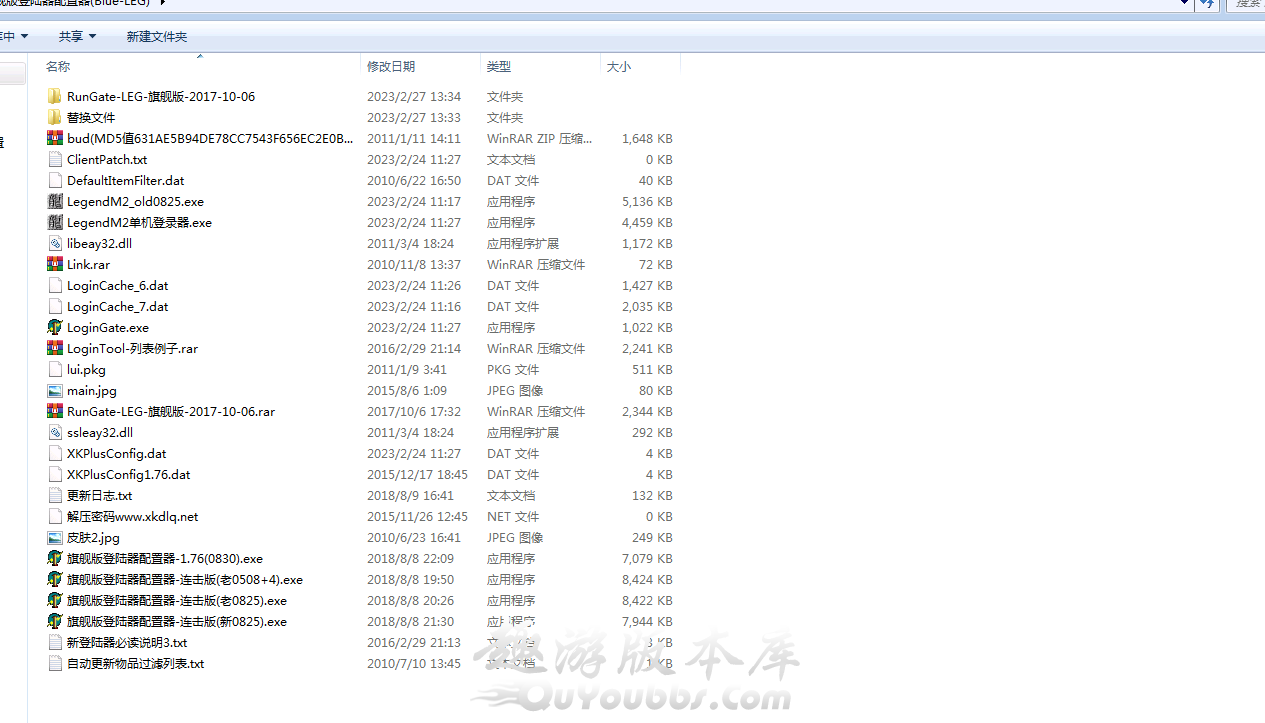Select the 替换文件 folder icon
The width and height of the screenshot is (1265, 723).
[55, 118]
